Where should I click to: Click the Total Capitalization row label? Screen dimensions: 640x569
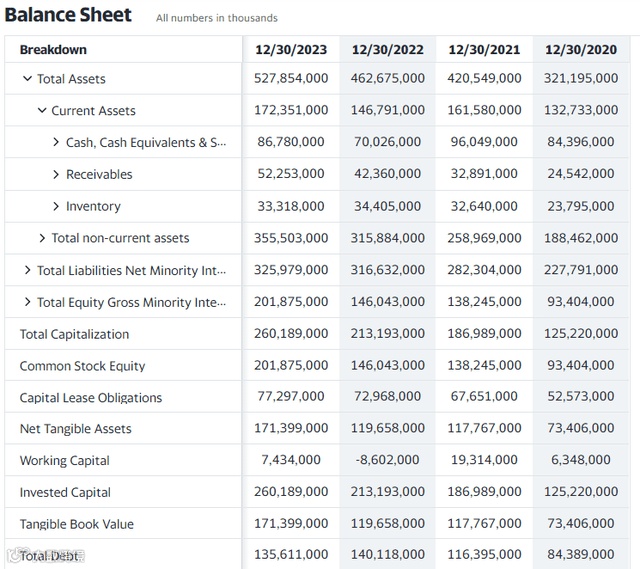74,334
